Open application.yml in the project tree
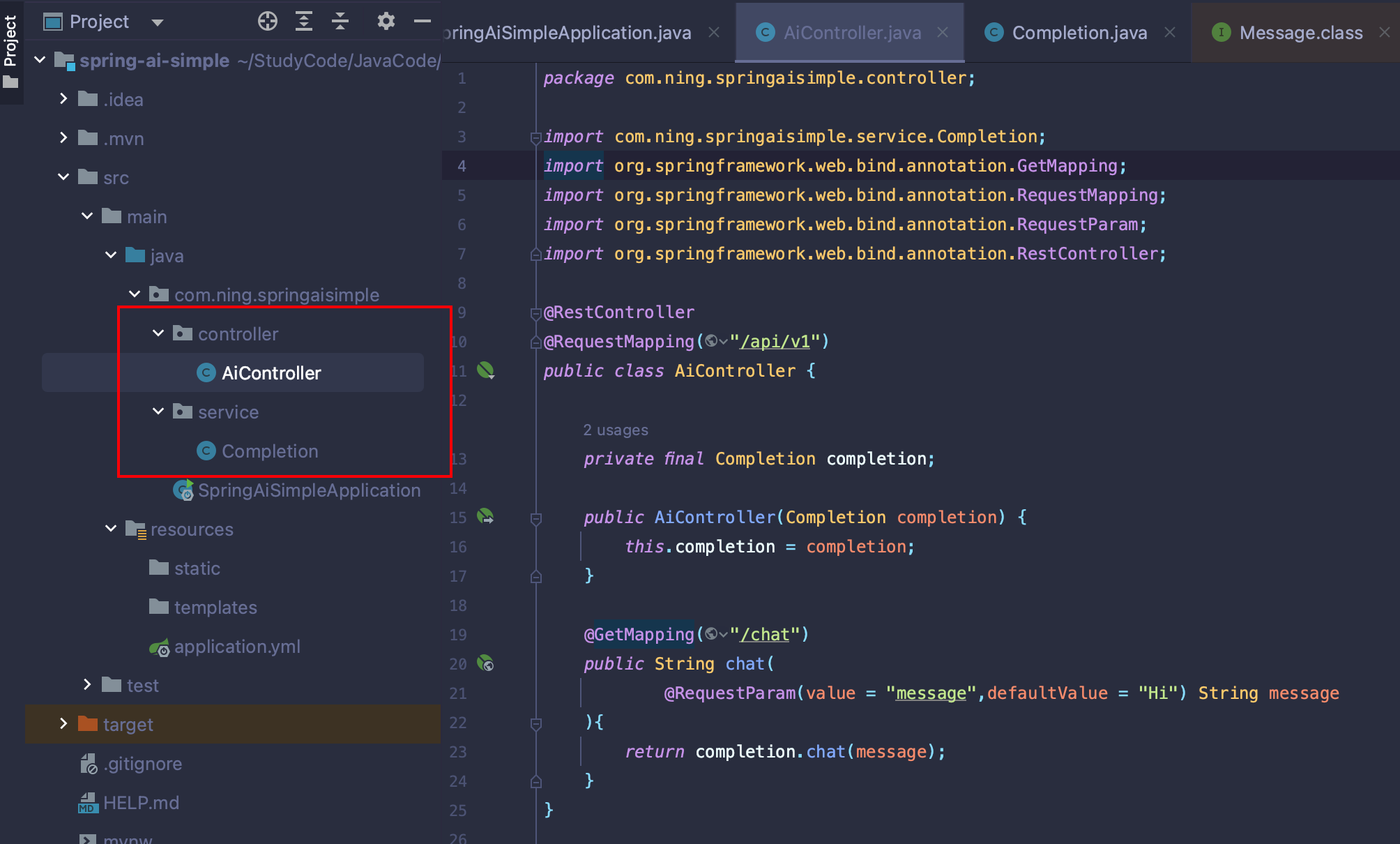1400x844 pixels. [x=237, y=647]
